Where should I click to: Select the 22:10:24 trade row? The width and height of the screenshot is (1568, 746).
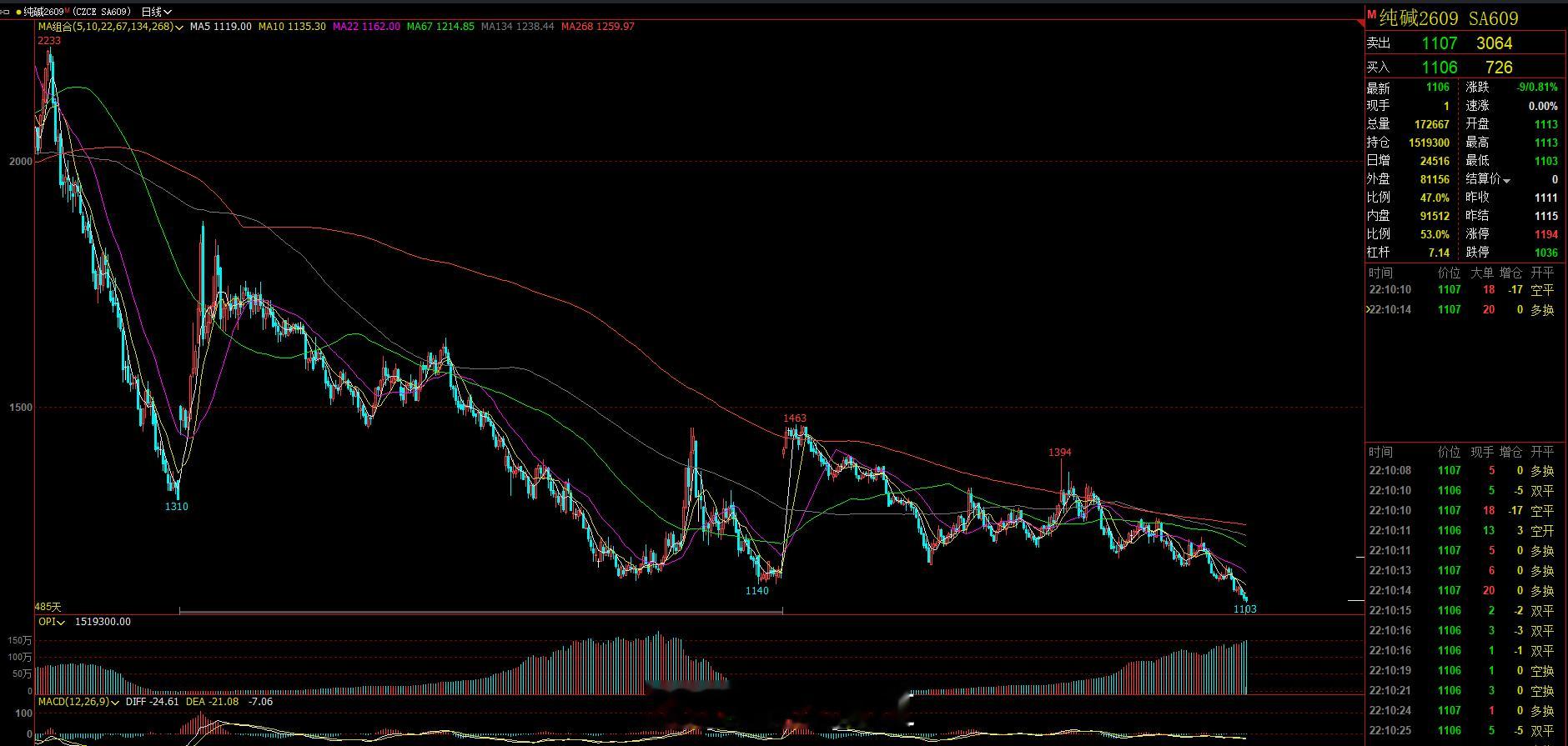coord(1465,711)
